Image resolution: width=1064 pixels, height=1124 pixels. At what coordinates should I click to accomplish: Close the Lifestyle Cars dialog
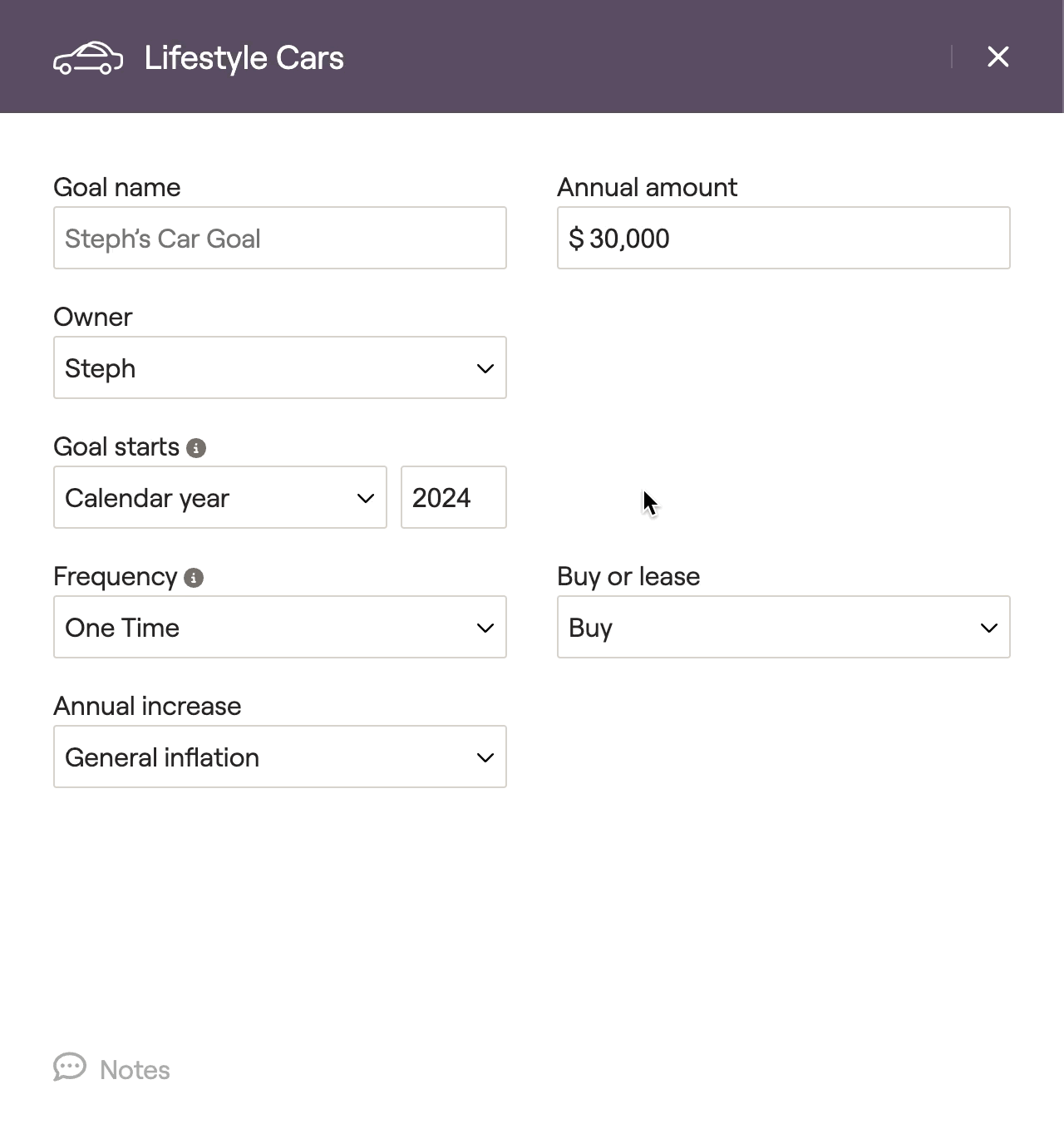(x=997, y=57)
